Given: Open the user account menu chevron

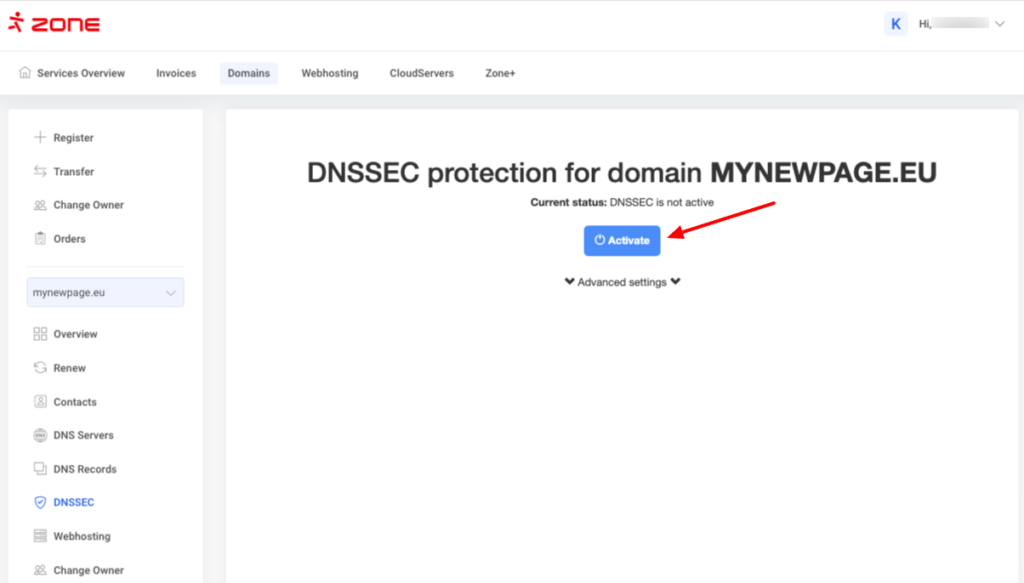Looking at the screenshot, I should tap(999, 24).
